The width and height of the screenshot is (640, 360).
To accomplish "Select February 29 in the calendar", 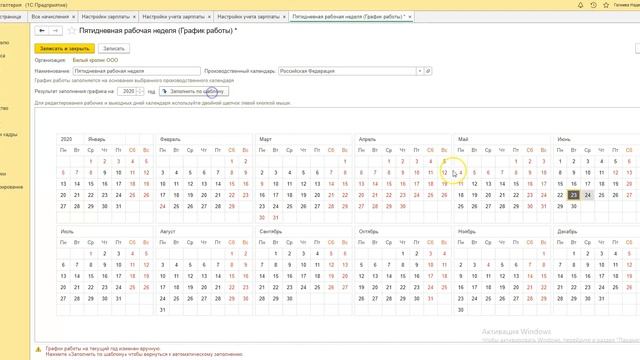I will (232, 207).
